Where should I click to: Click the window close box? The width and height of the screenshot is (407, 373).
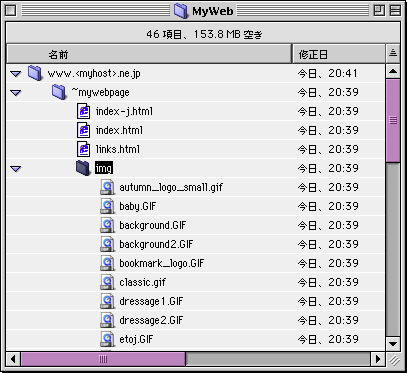11,11
